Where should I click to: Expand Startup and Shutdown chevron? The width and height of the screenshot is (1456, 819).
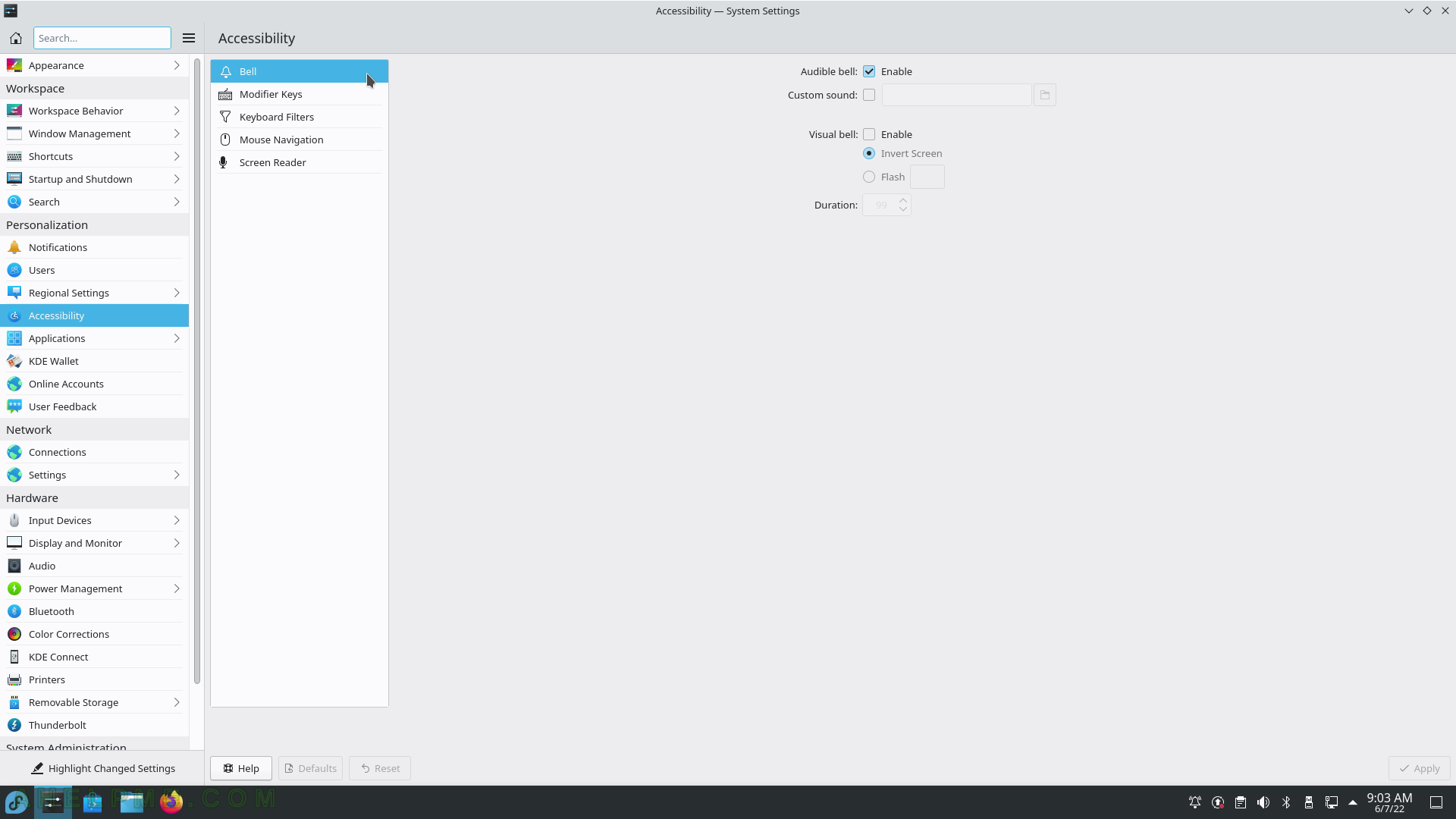click(x=177, y=179)
